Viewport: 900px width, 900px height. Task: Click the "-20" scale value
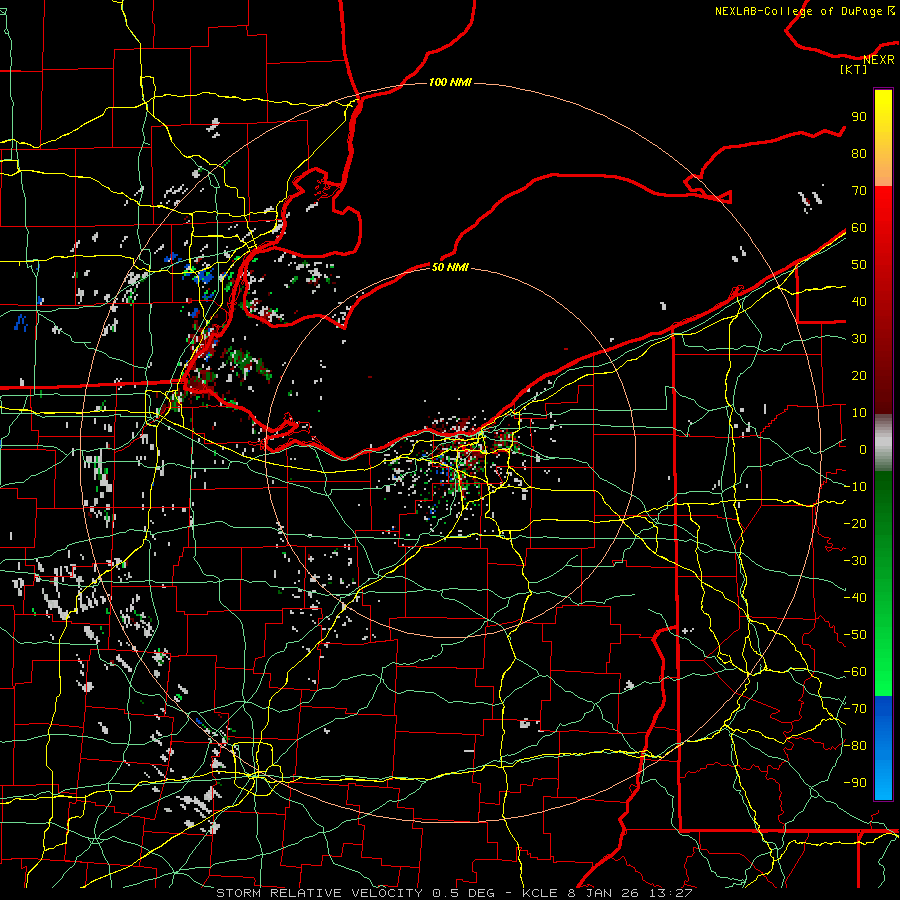(x=855, y=523)
